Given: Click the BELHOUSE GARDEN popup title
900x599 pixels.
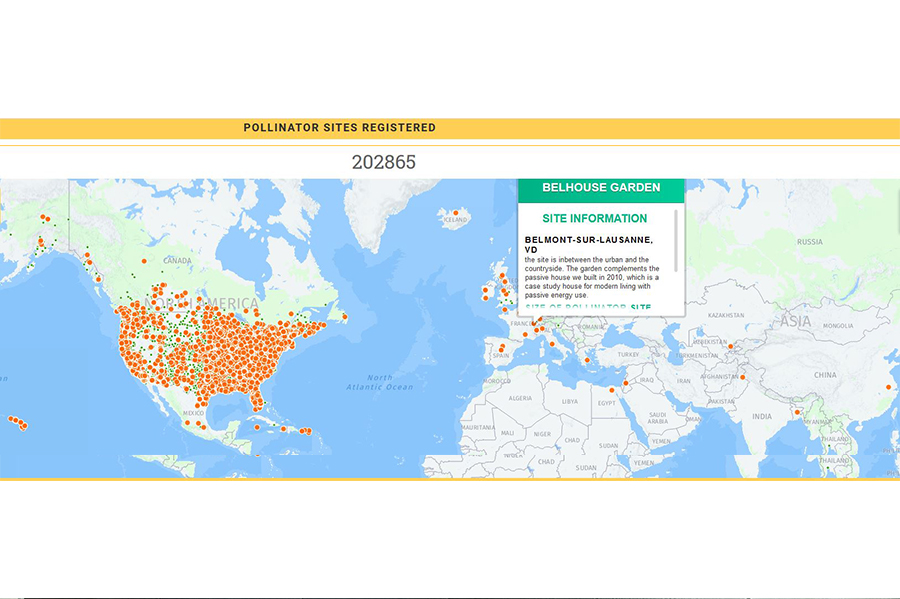Looking at the screenshot, I should click(x=601, y=188).
